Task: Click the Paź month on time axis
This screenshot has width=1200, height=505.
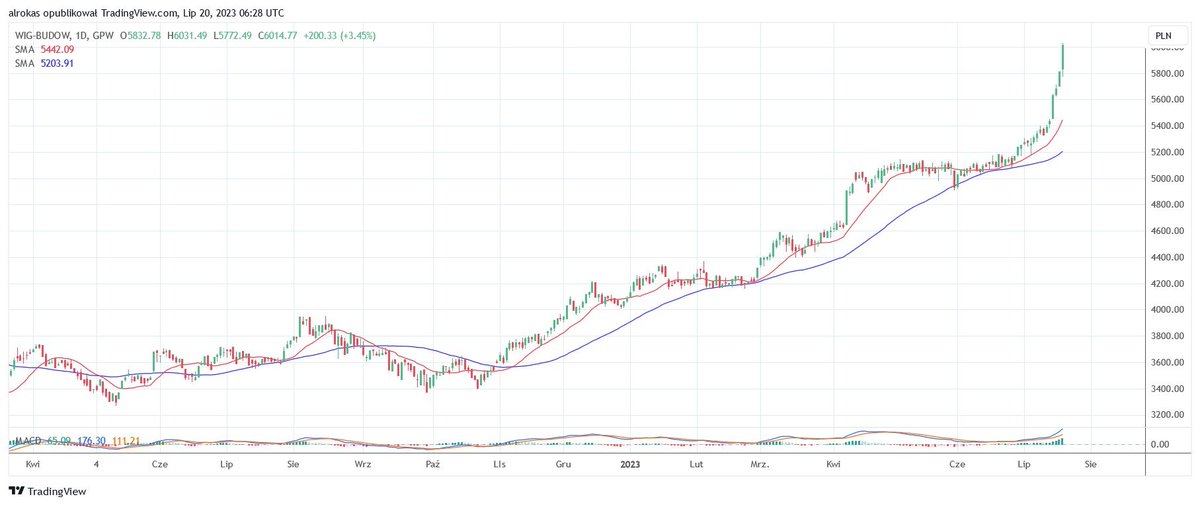Action: (432, 465)
